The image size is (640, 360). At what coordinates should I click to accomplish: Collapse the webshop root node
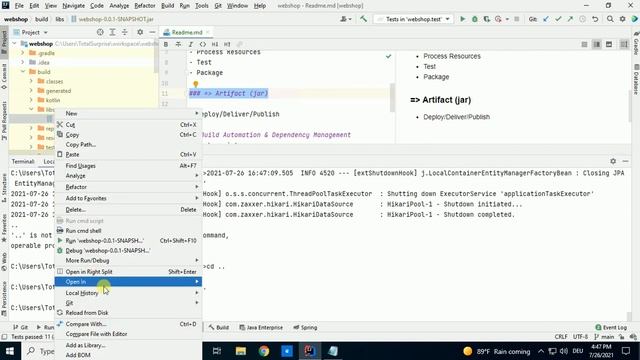[15, 43]
